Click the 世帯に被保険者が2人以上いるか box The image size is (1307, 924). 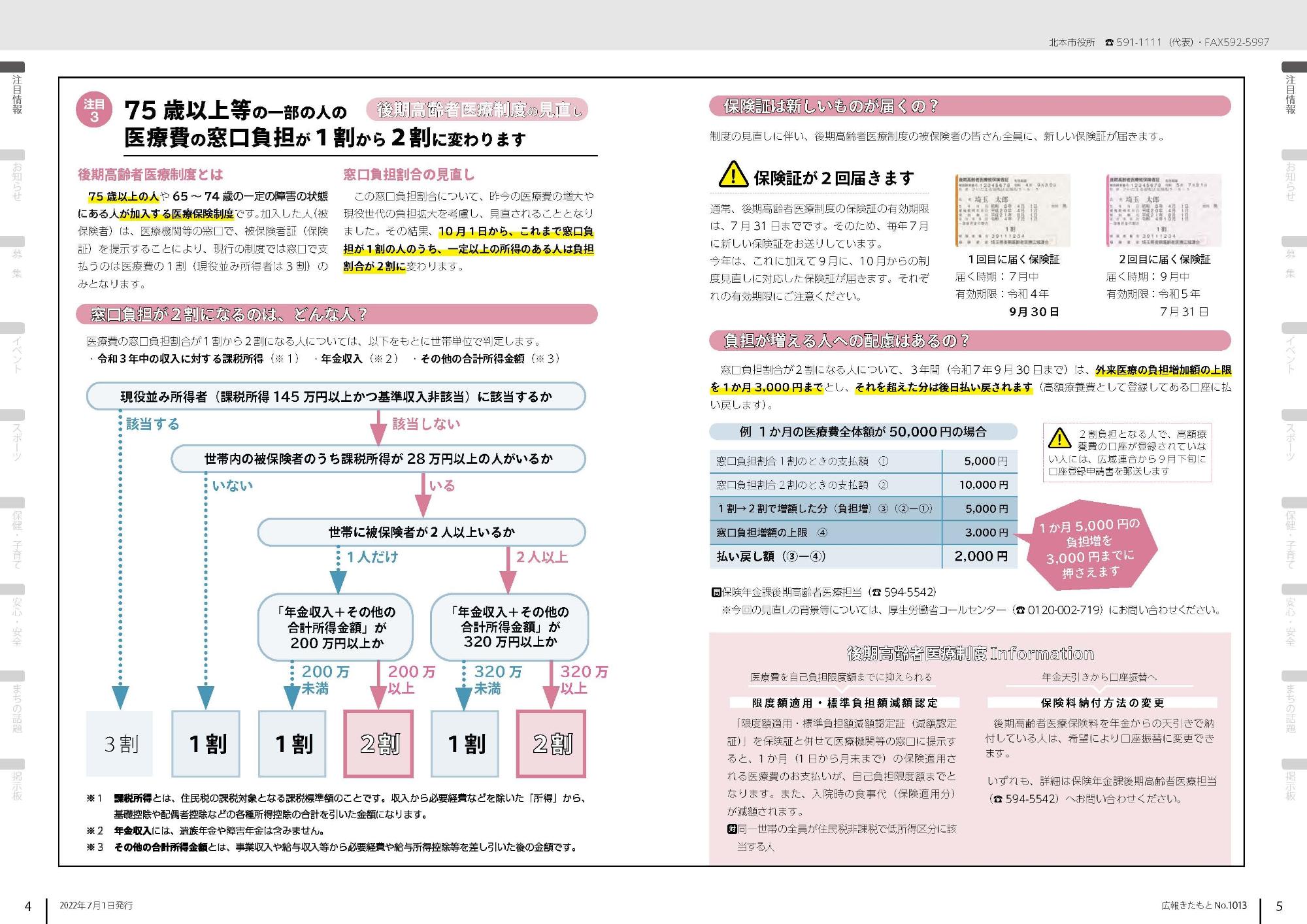pos(422,532)
